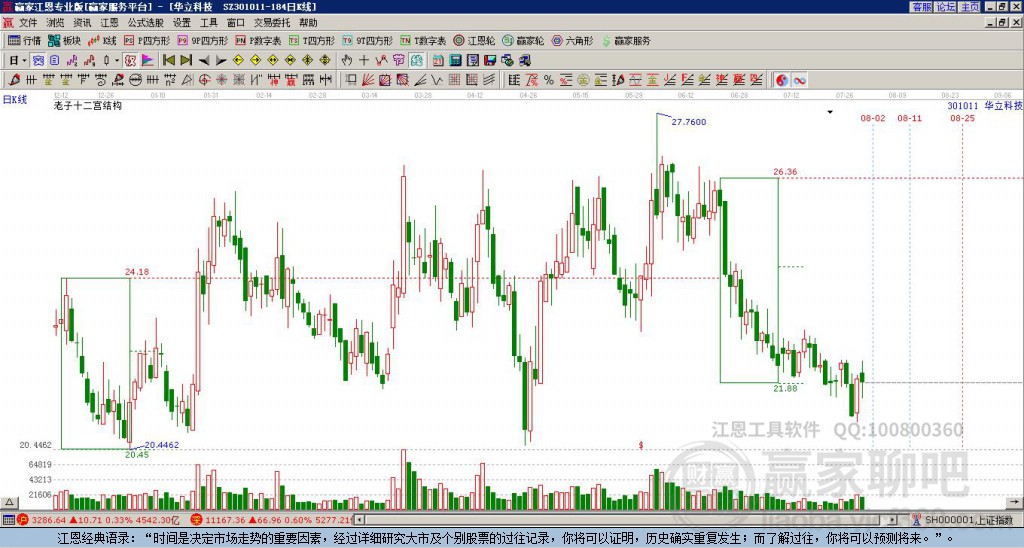
Task: Open the 文件 menu
Action: tap(28, 23)
